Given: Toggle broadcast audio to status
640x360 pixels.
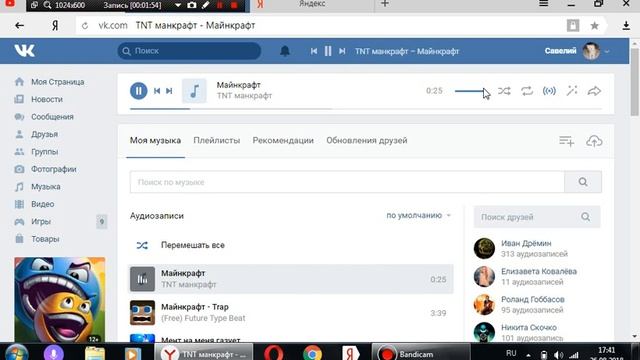Looking at the screenshot, I should [x=549, y=91].
